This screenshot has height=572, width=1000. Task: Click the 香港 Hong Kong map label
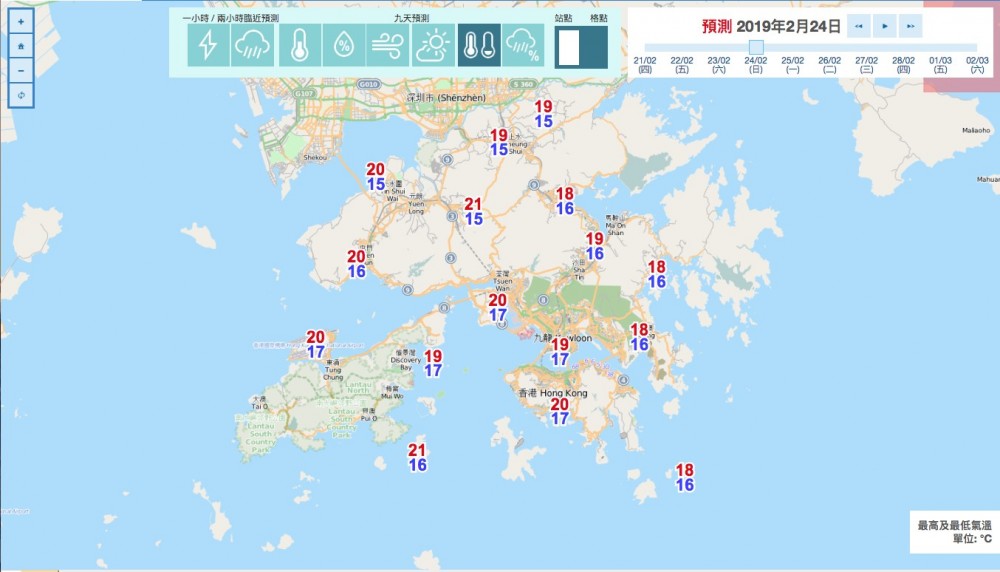coord(553,393)
